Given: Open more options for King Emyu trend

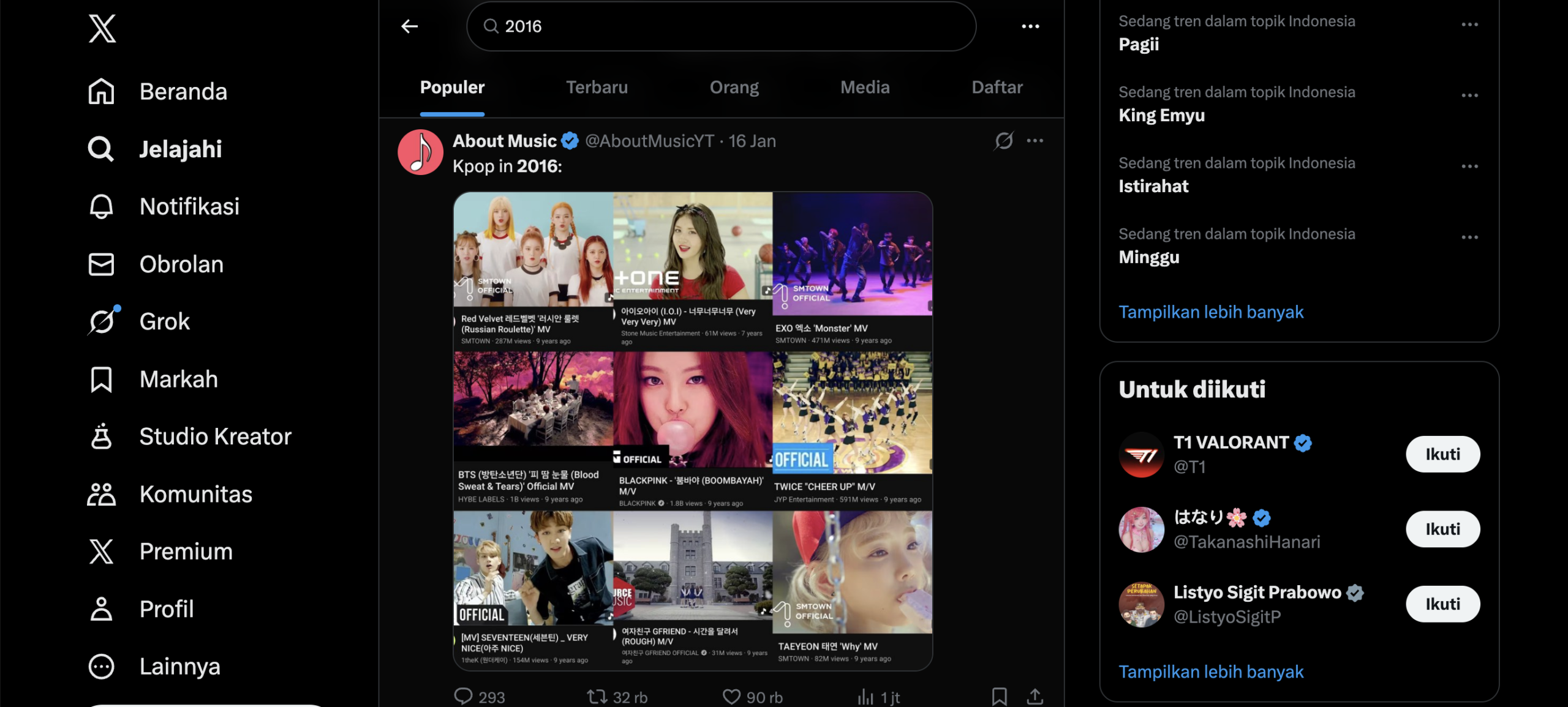Looking at the screenshot, I should (x=1469, y=95).
